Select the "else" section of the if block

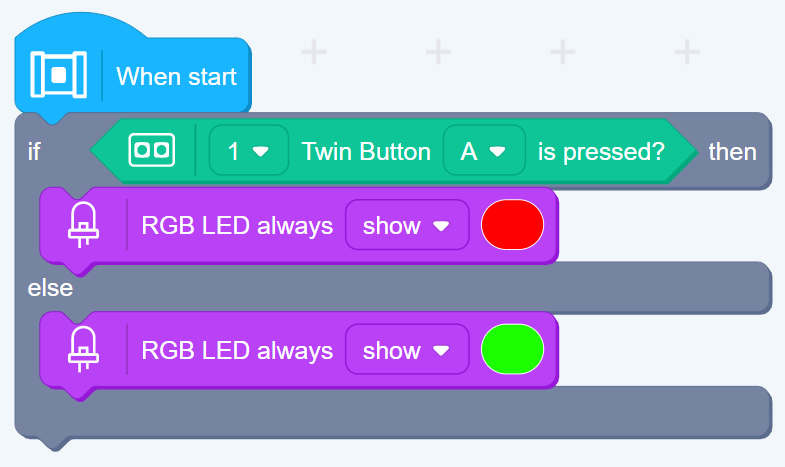click(50, 289)
